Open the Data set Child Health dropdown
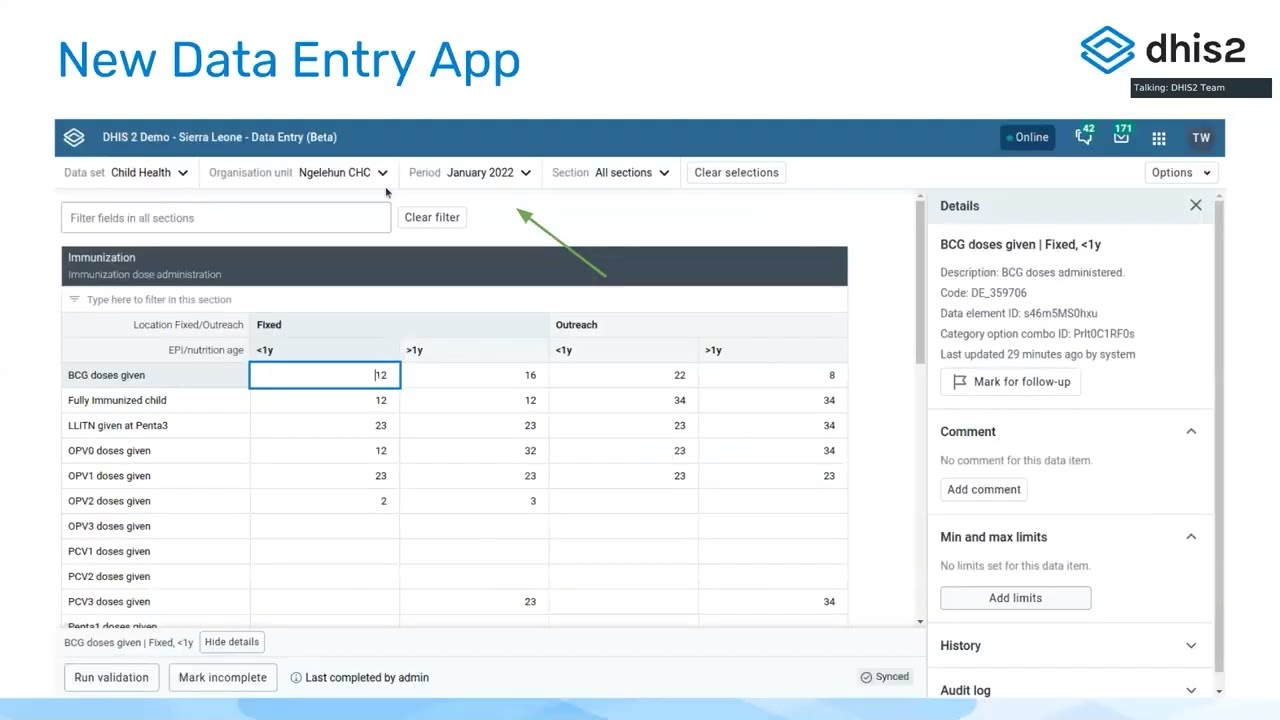Image resolution: width=1280 pixels, height=720 pixels. [126, 173]
